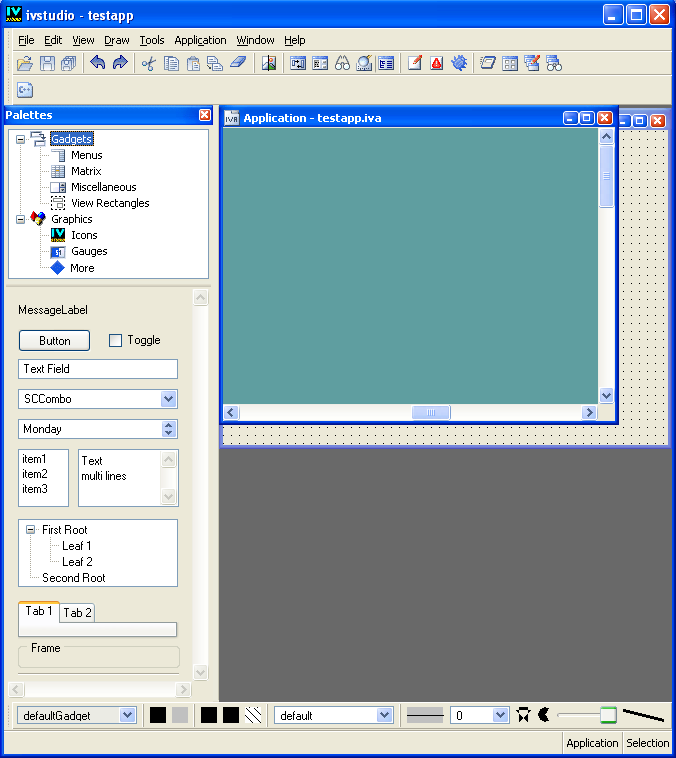The height and width of the screenshot is (758, 676).
Task: Click the line thickness slider handle
Action: coord(608,715)
